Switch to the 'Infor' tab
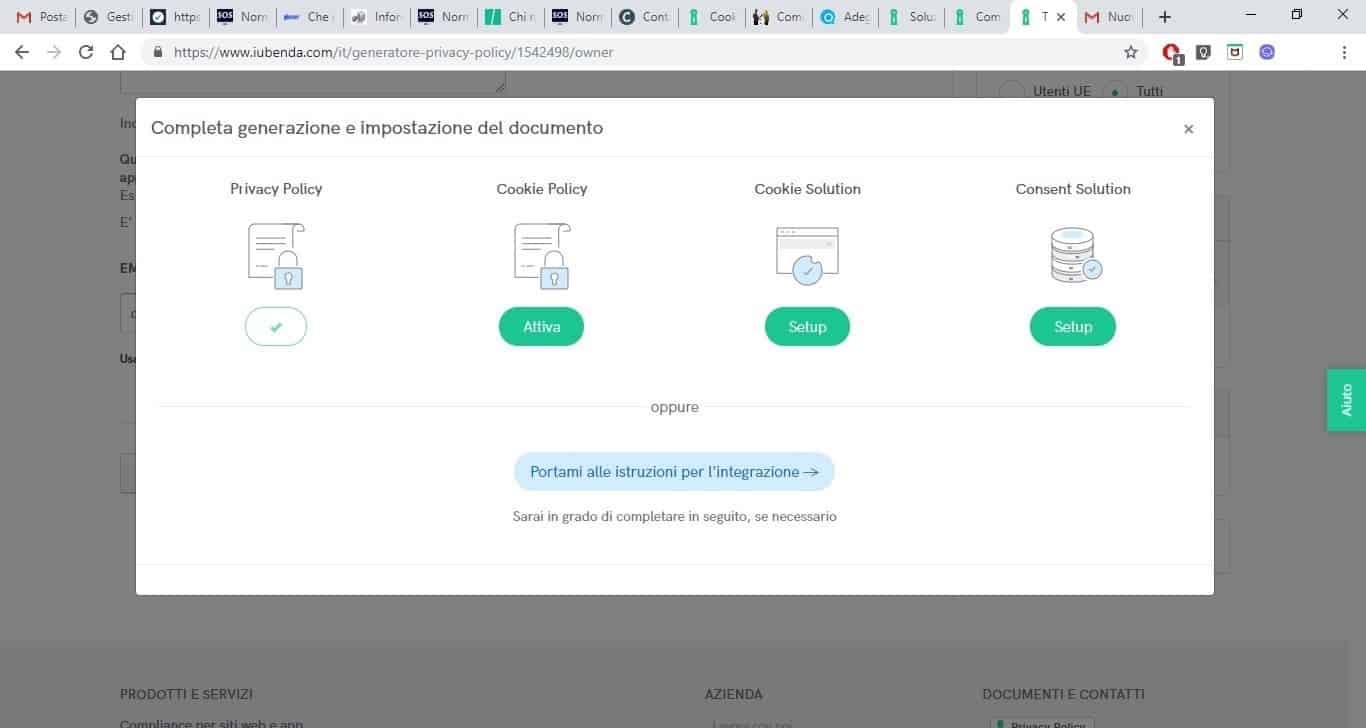Image resolution: width=1366 pixels, height=728 pixels. 376,17
